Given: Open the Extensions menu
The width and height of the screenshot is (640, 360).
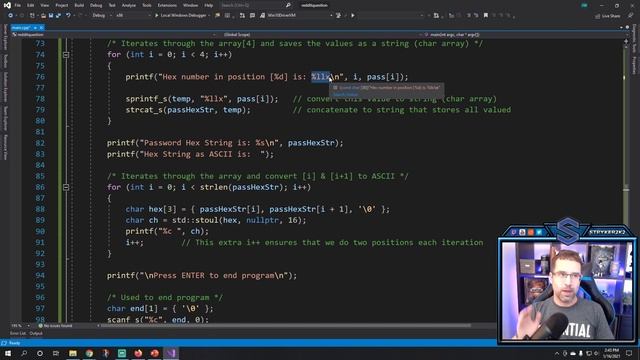Looking at the screenshot, I should pos(167,5).
